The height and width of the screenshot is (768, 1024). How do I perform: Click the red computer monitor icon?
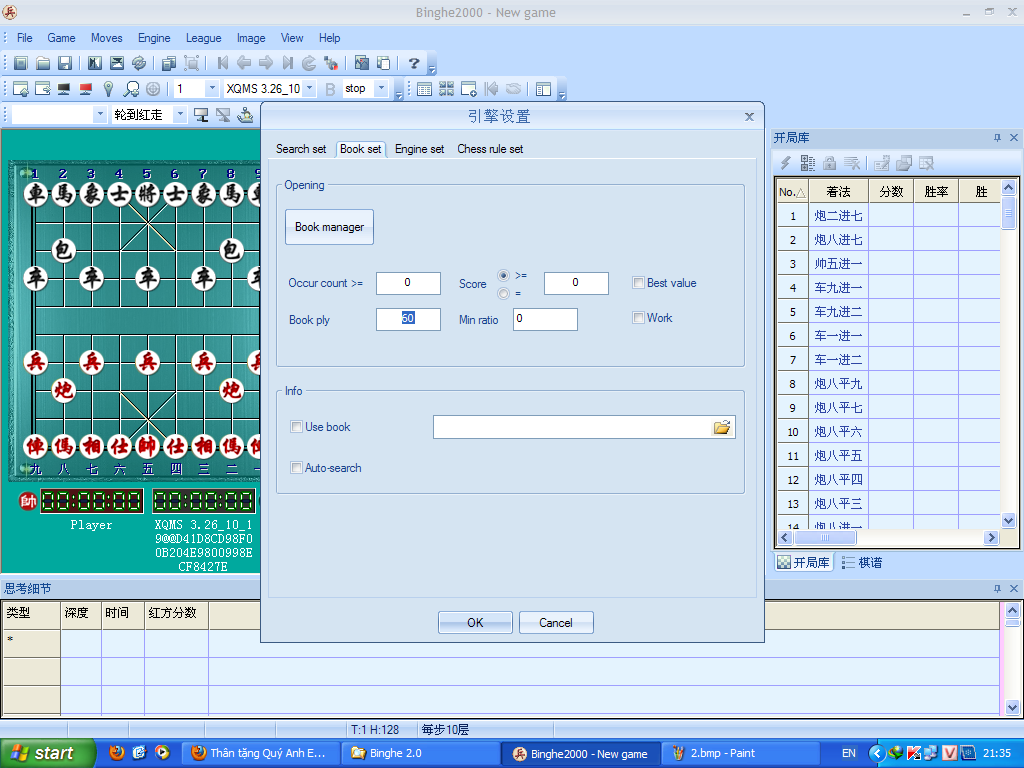(86, 89)
